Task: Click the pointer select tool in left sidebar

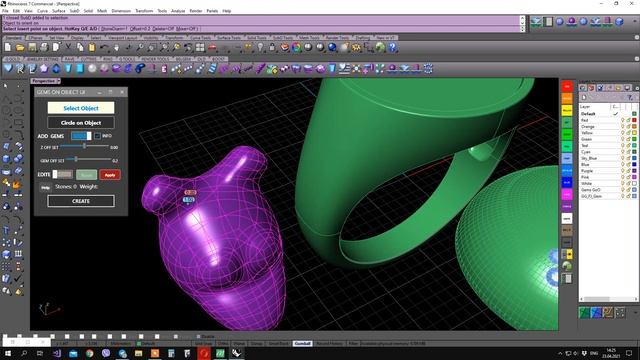Action: coord(6,86)
